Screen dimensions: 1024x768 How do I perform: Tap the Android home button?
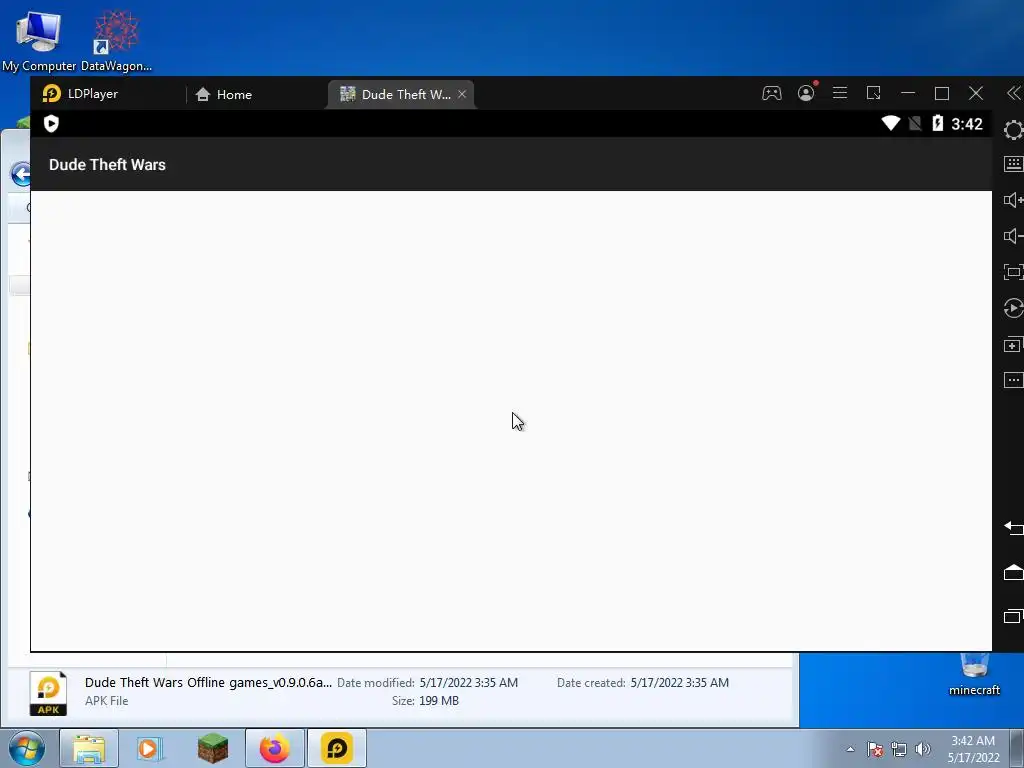click(x=1014, y=572)
